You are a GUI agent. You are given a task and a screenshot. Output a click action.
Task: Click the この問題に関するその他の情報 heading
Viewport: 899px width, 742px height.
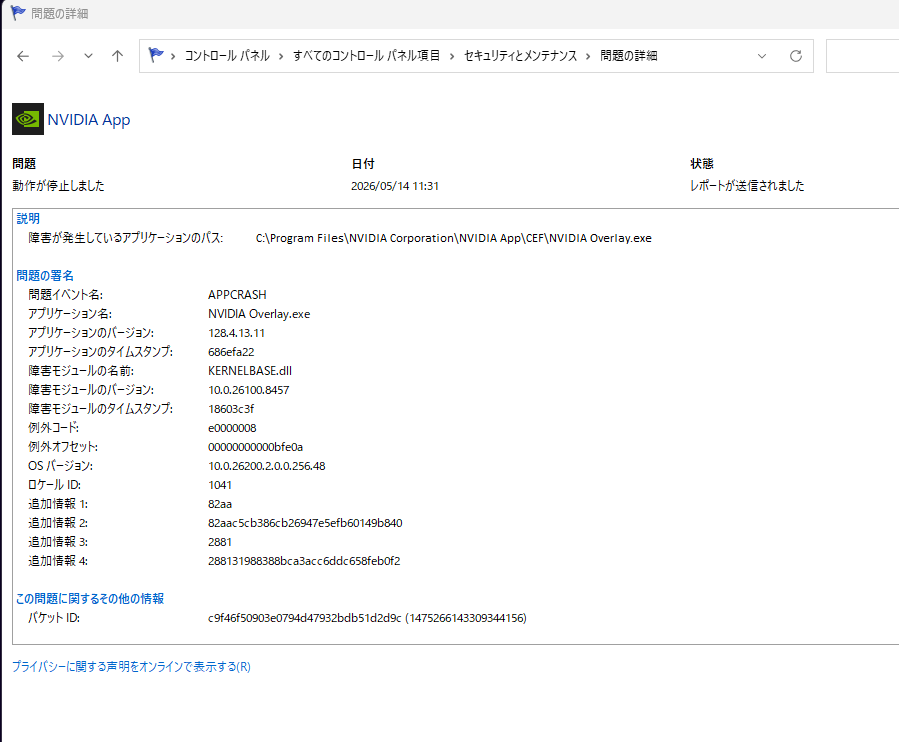(x=90, y=599)
